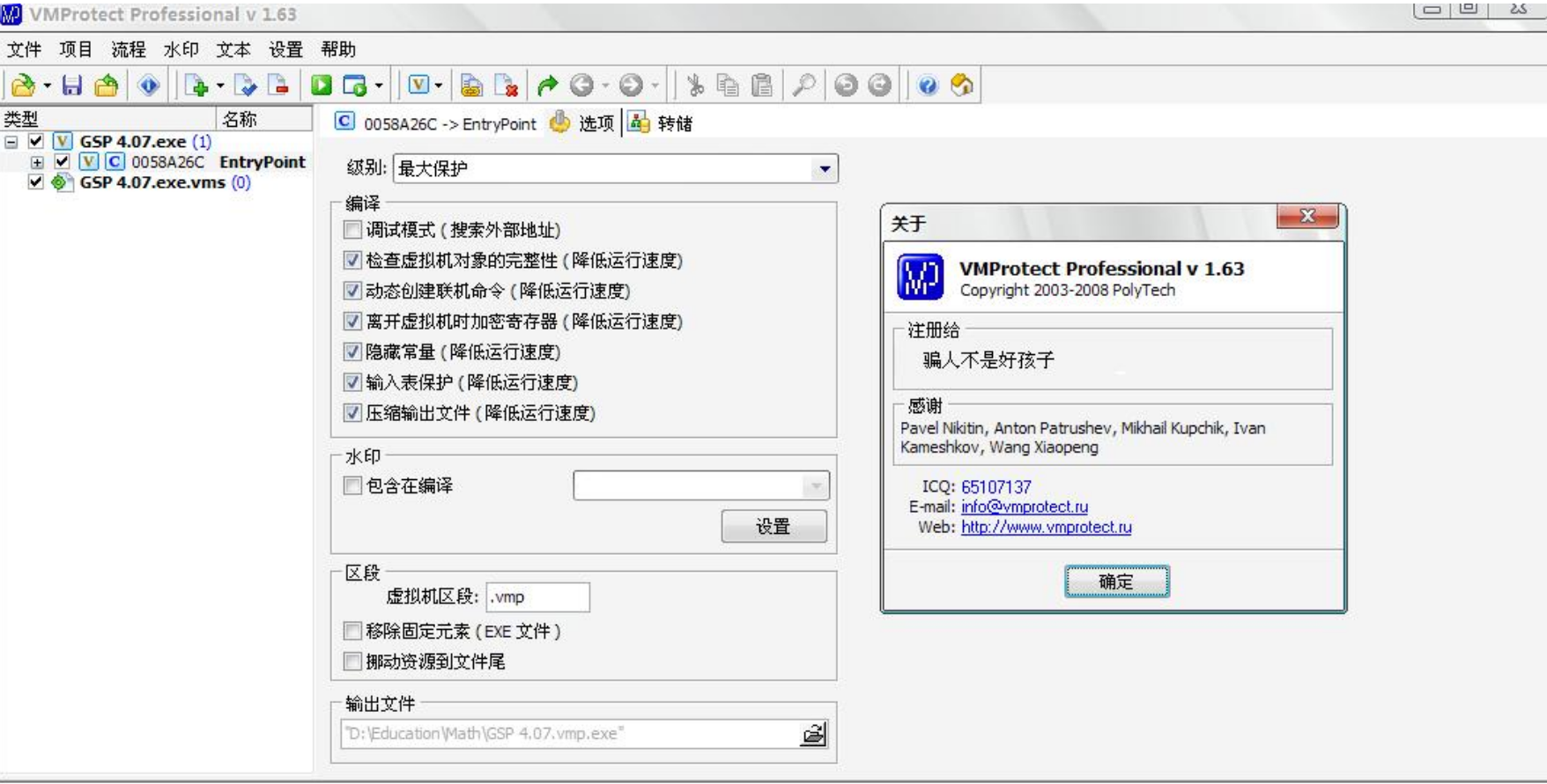
Task: Uncheck 隐藏常量 checkbox
Action: 352,352
